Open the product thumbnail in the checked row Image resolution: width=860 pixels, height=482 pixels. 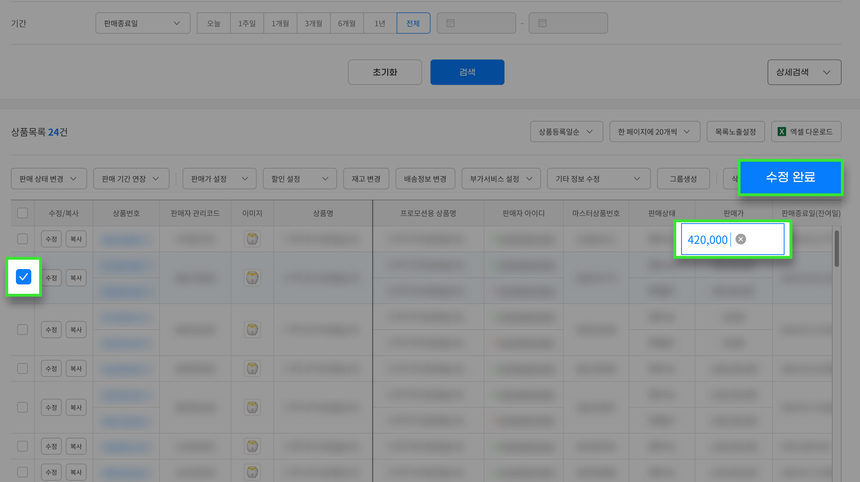point(252,277)
